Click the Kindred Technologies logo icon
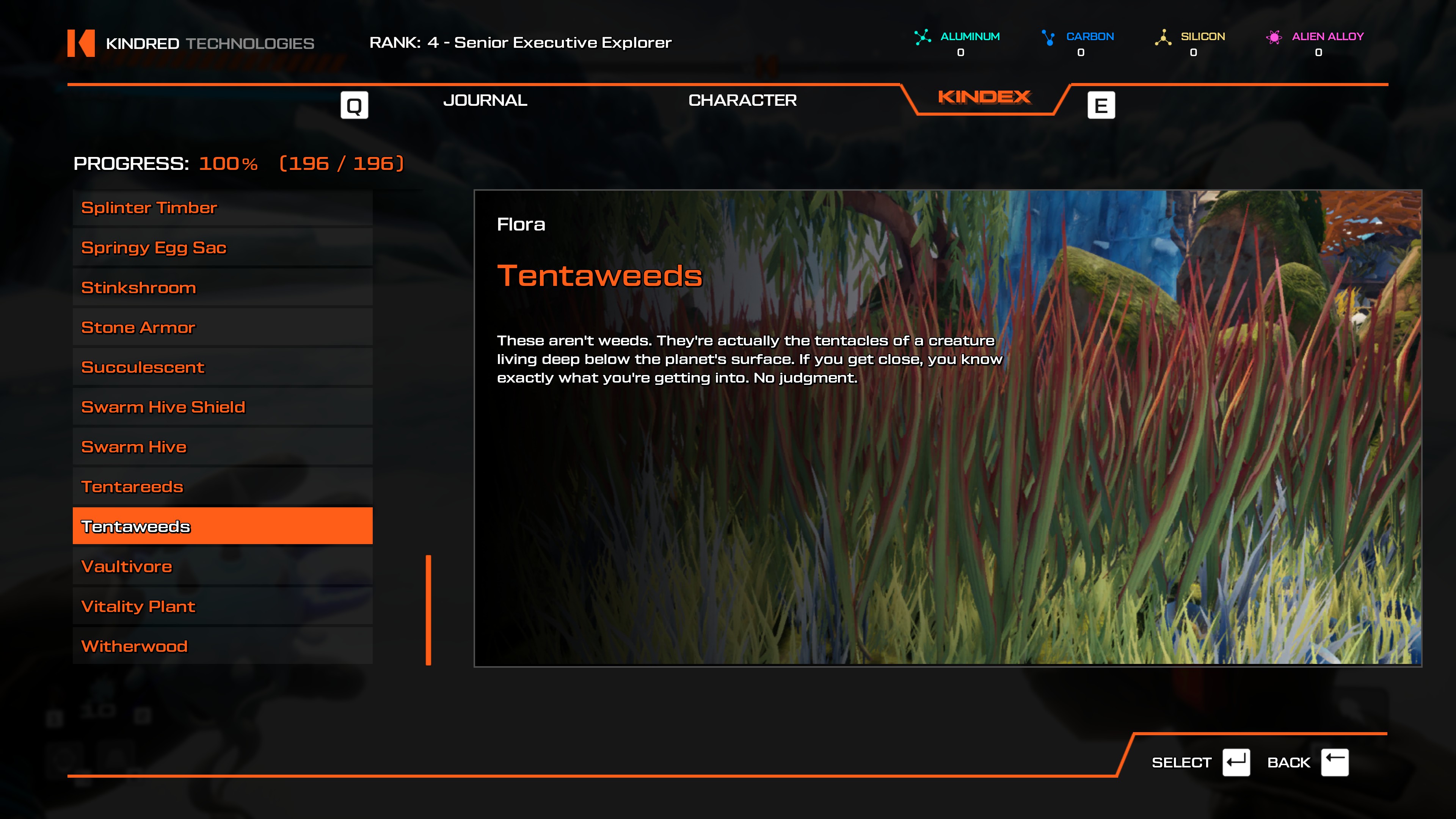 tap(81, 43)
